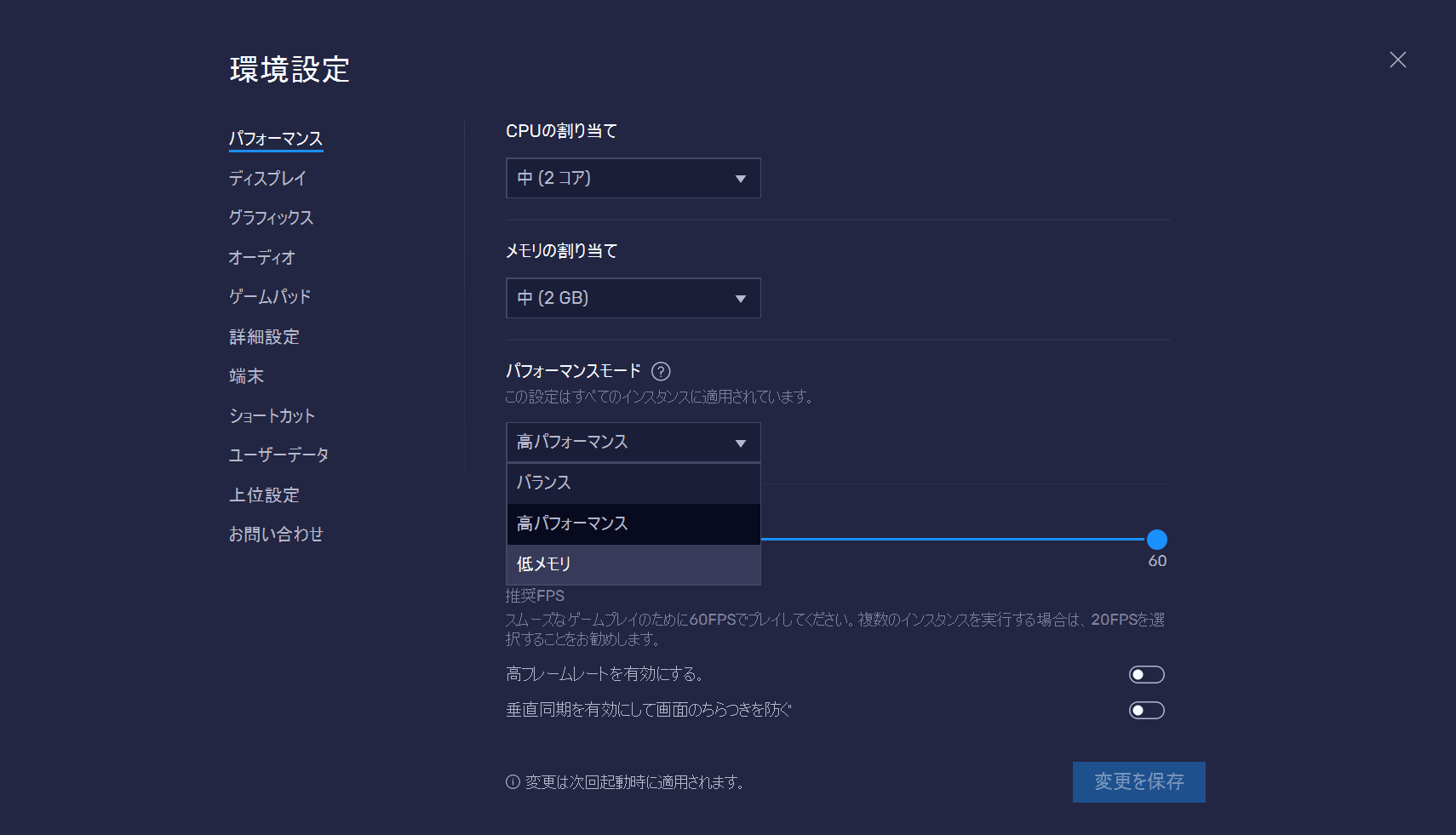Select the ショートカット tab
The width and height of the screenshot is (1456, 835).
[272, 415]
